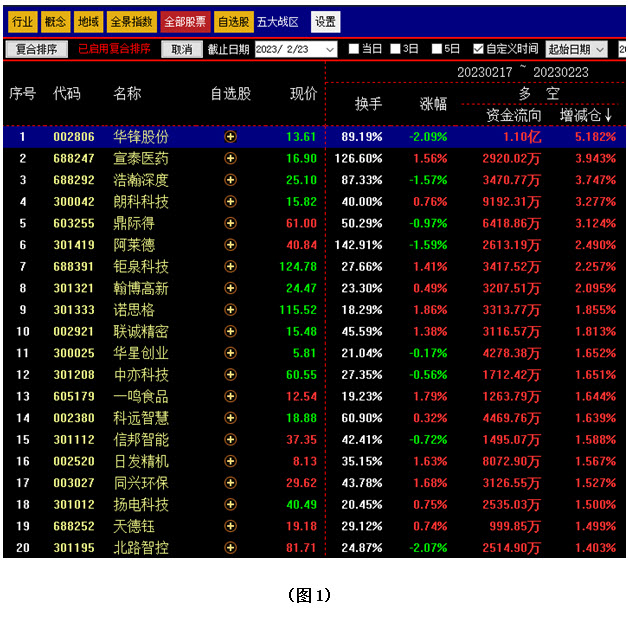Click the 复合排序 button

pyautogui.click(x=36, y=49)
